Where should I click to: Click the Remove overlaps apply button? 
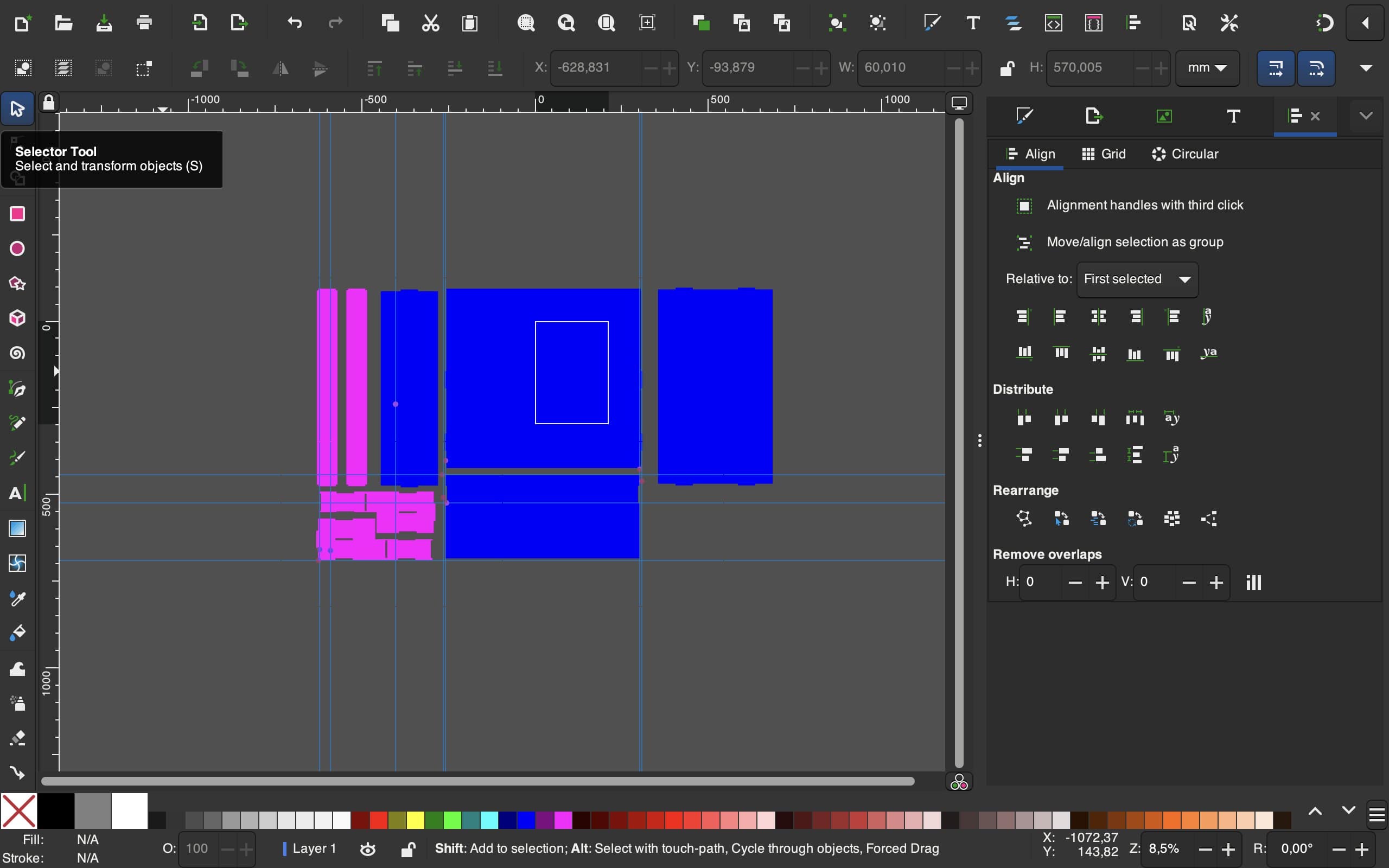[x=1254, y=583]
